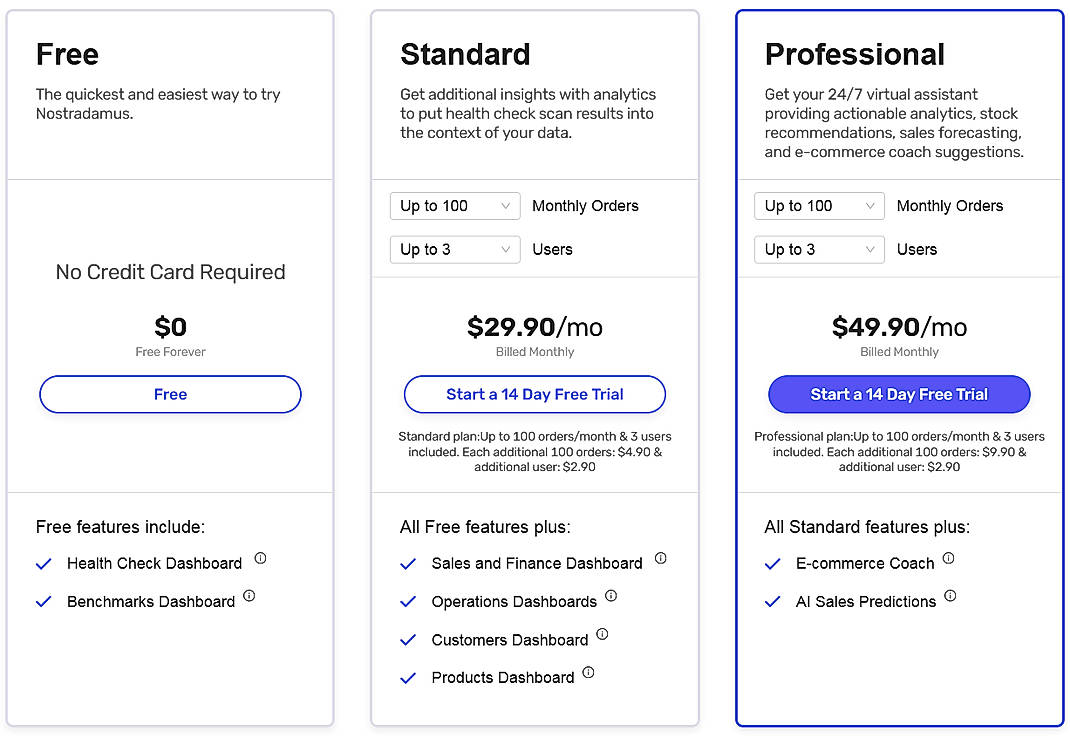1070x739 pixels.
Task: Open the Standard Users dropdown
Action: [454, 249]
